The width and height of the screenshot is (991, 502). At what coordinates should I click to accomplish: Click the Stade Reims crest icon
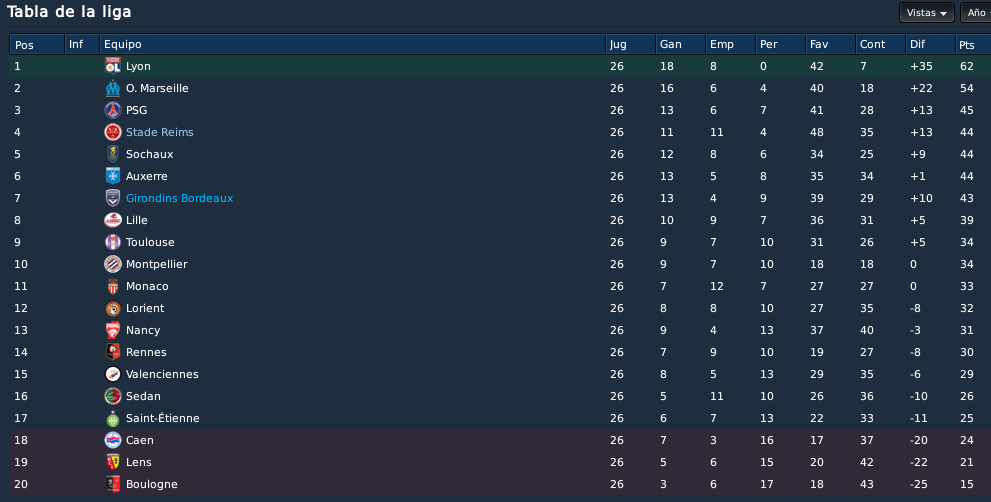pos(112,132)
